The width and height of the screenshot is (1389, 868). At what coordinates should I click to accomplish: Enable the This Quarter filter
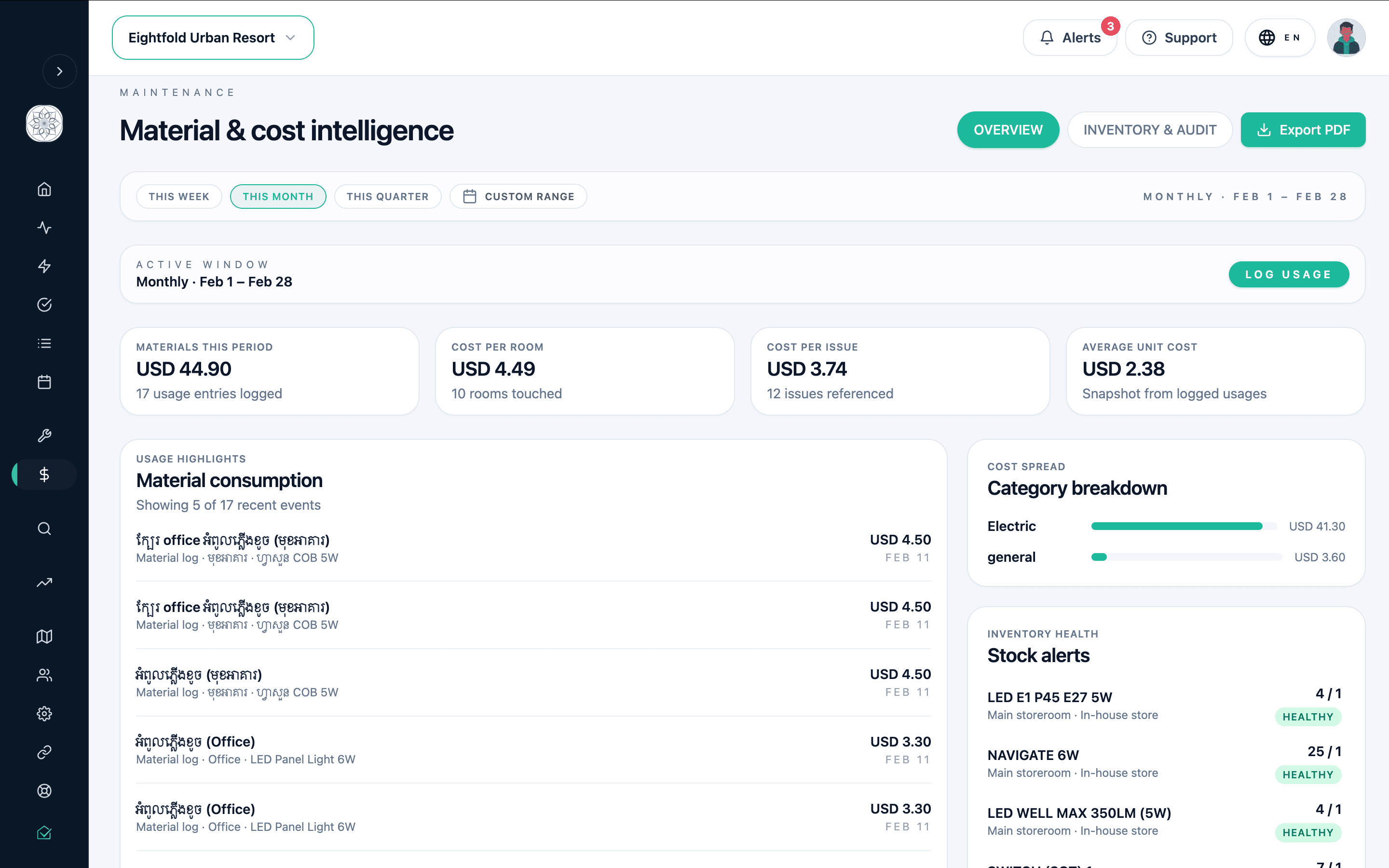(388, 196)
